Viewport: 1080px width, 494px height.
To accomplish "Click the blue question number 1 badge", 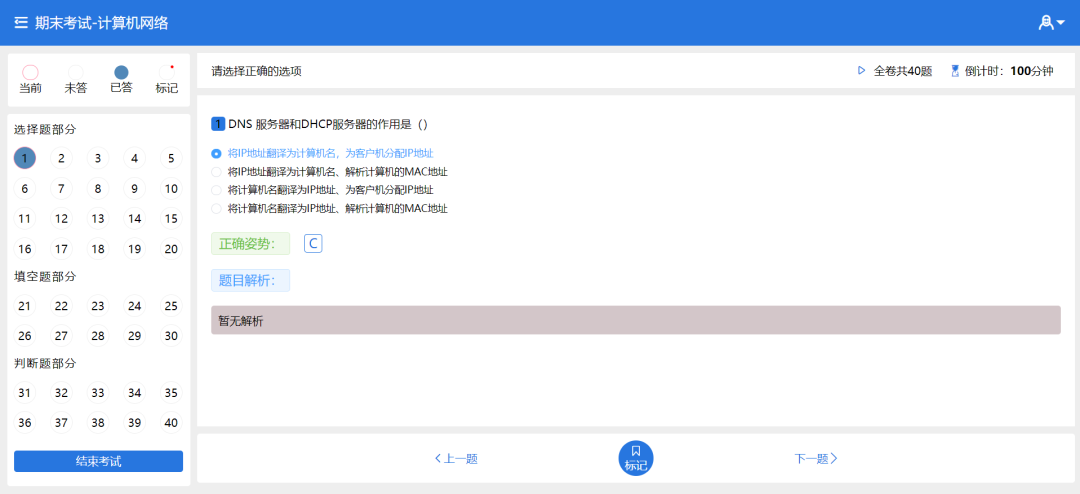I will (218, 124).
